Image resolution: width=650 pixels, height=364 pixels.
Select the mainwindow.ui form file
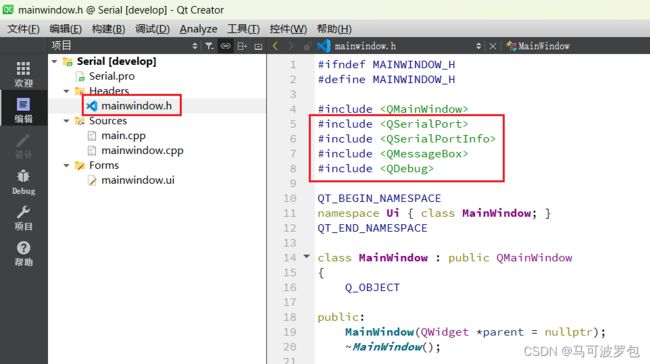coord(138,180)
